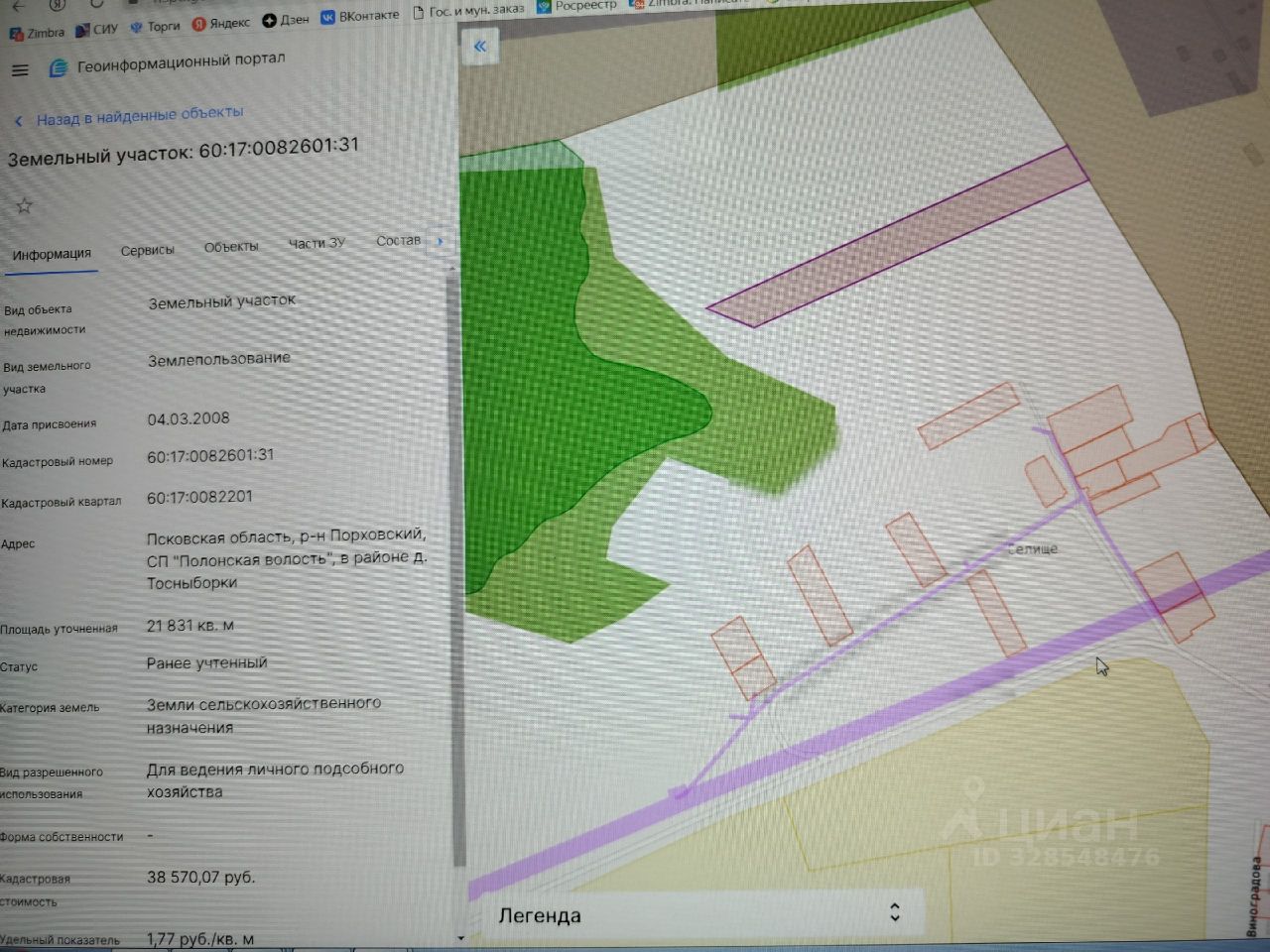Collapse the side panel with the double-chevron button

point(480,46)
